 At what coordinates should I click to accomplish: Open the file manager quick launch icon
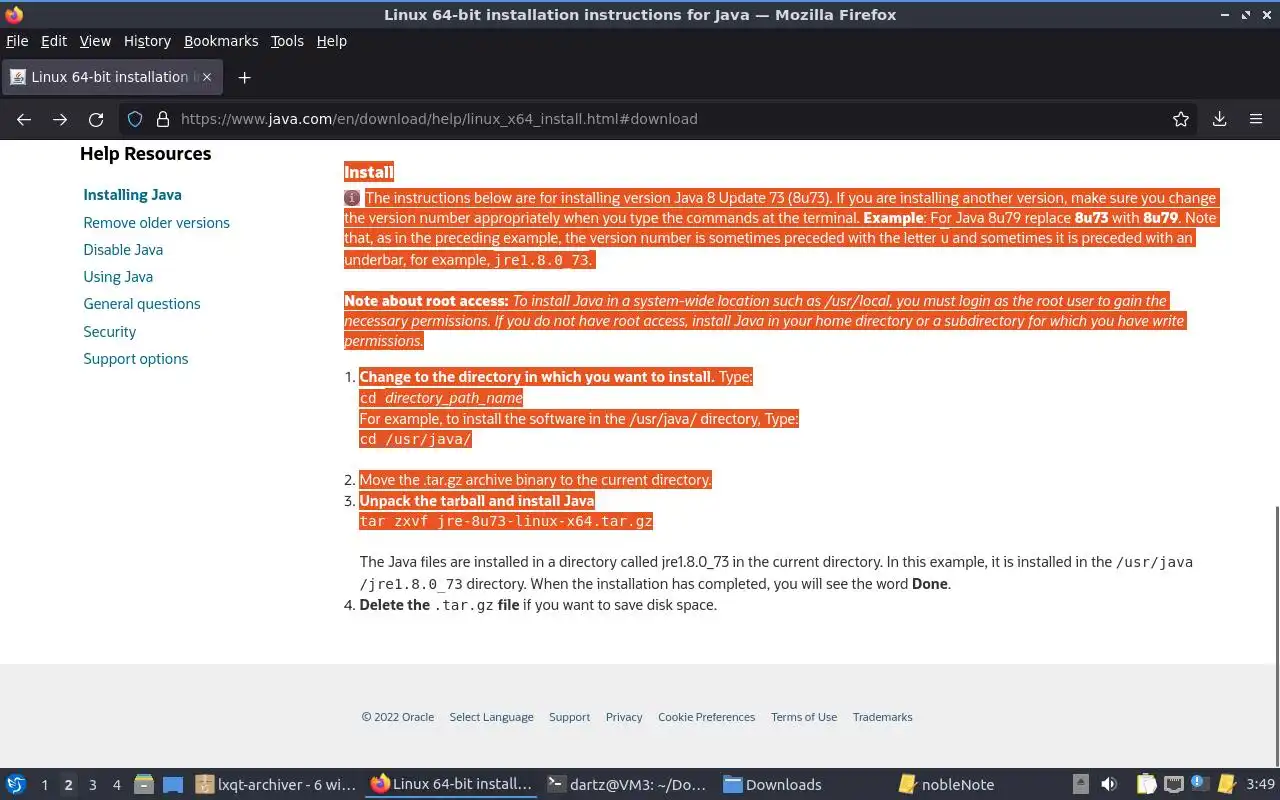(x=144, y=785)
